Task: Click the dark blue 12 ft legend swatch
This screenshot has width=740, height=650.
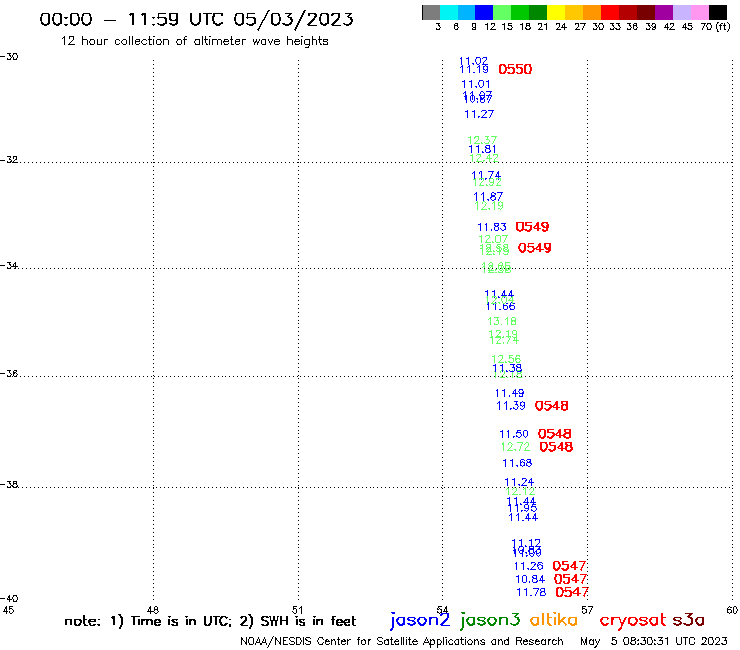Action: [484, 12]
